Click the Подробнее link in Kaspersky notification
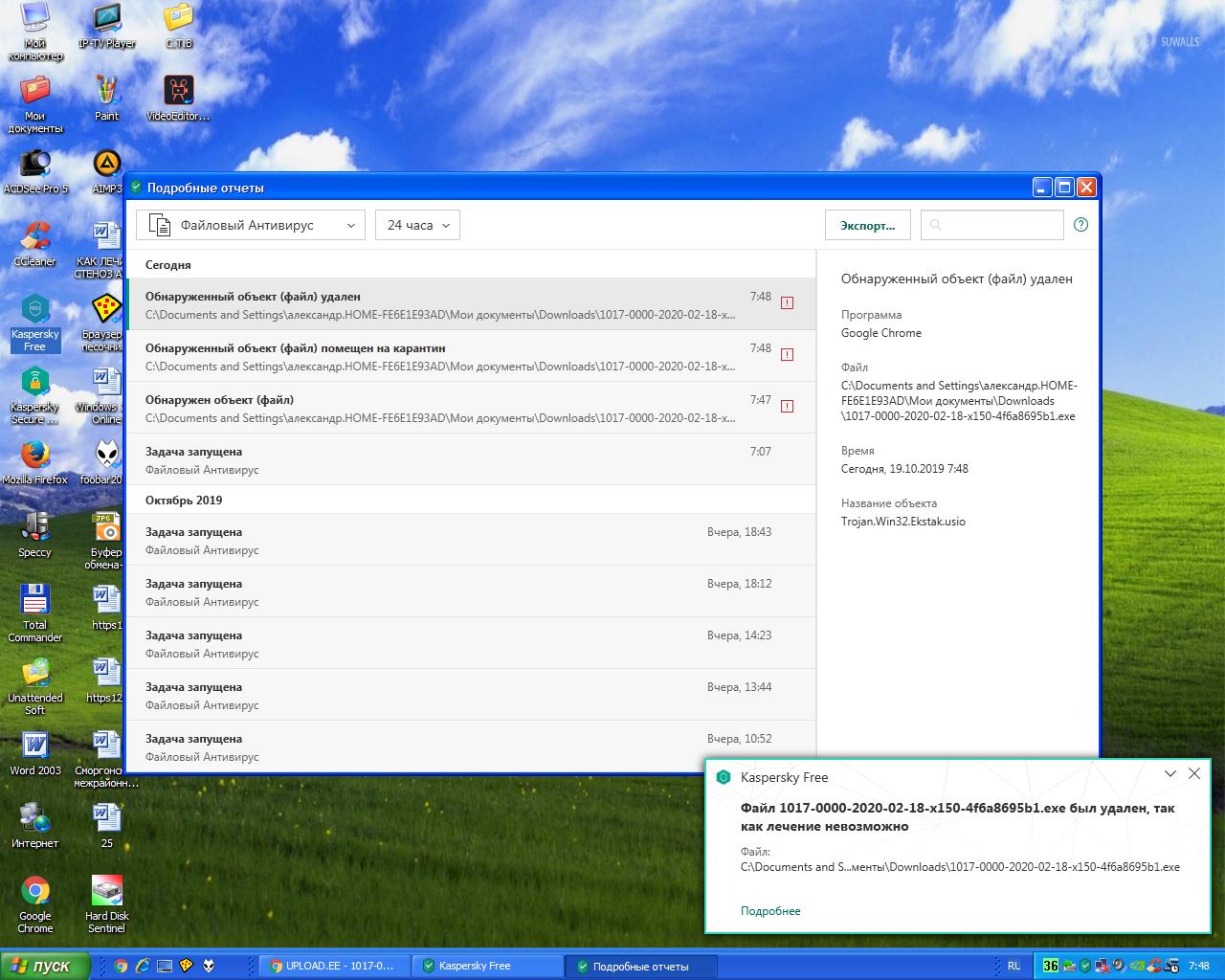This screenshot has width=1225, height=980. pos(770,911)
